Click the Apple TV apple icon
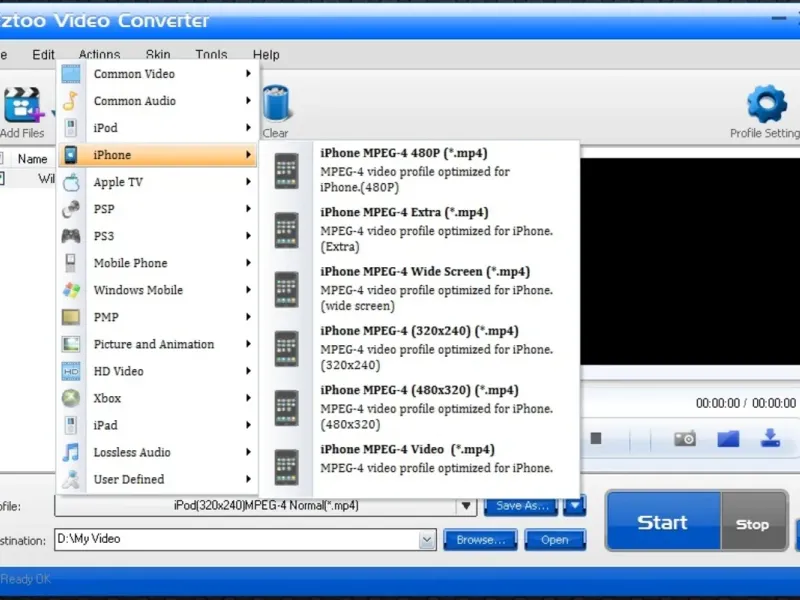The image size is (800, 600). click(x=71, y=182)
